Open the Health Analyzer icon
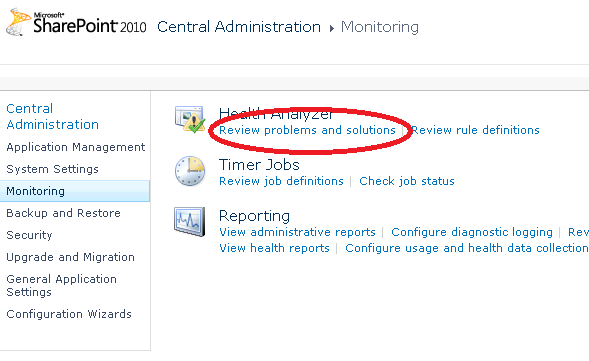This screenshot has width=589, height=361. click(x=190, y=119)
